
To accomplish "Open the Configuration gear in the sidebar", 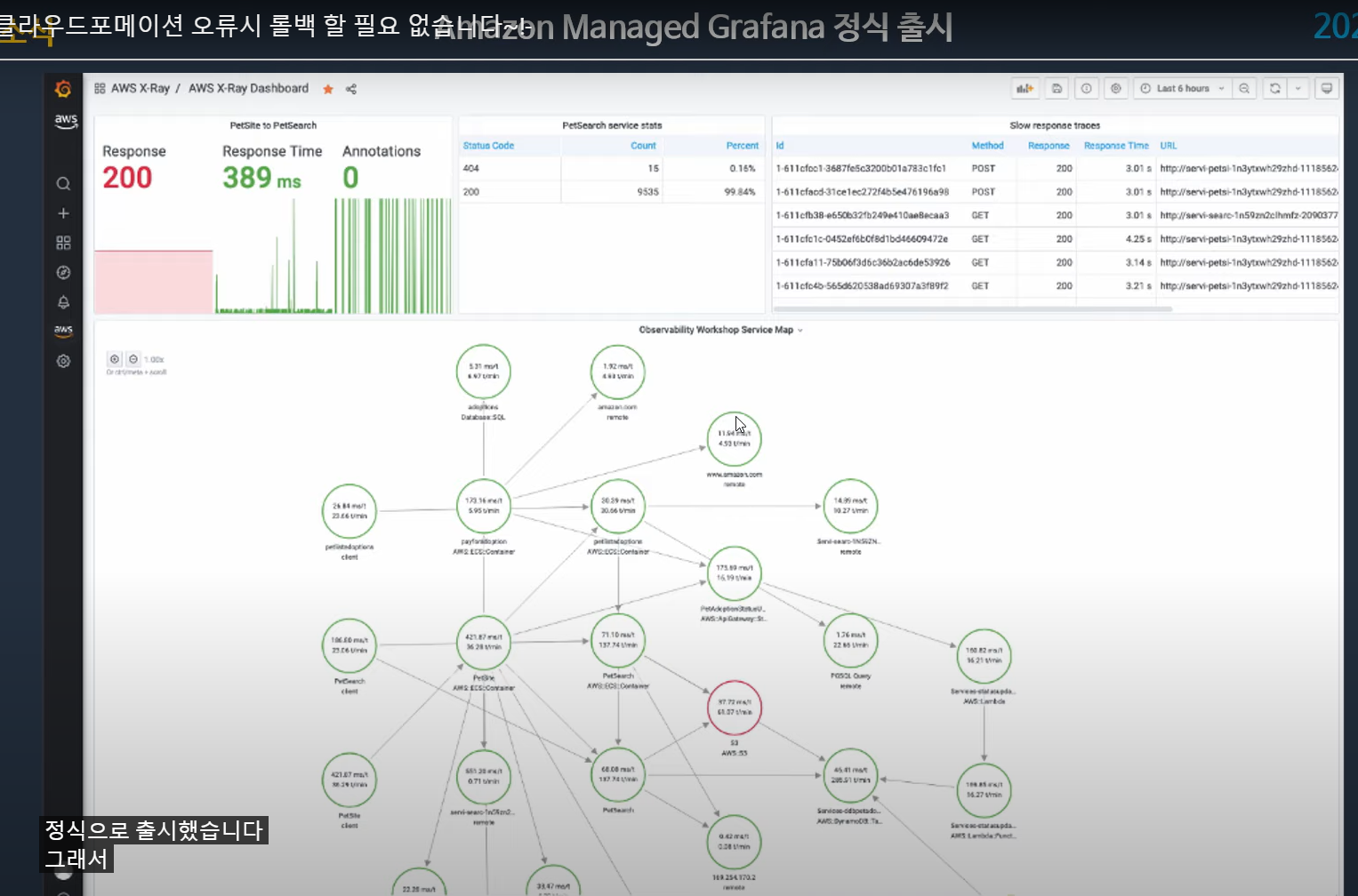I will tap(63, 361).
